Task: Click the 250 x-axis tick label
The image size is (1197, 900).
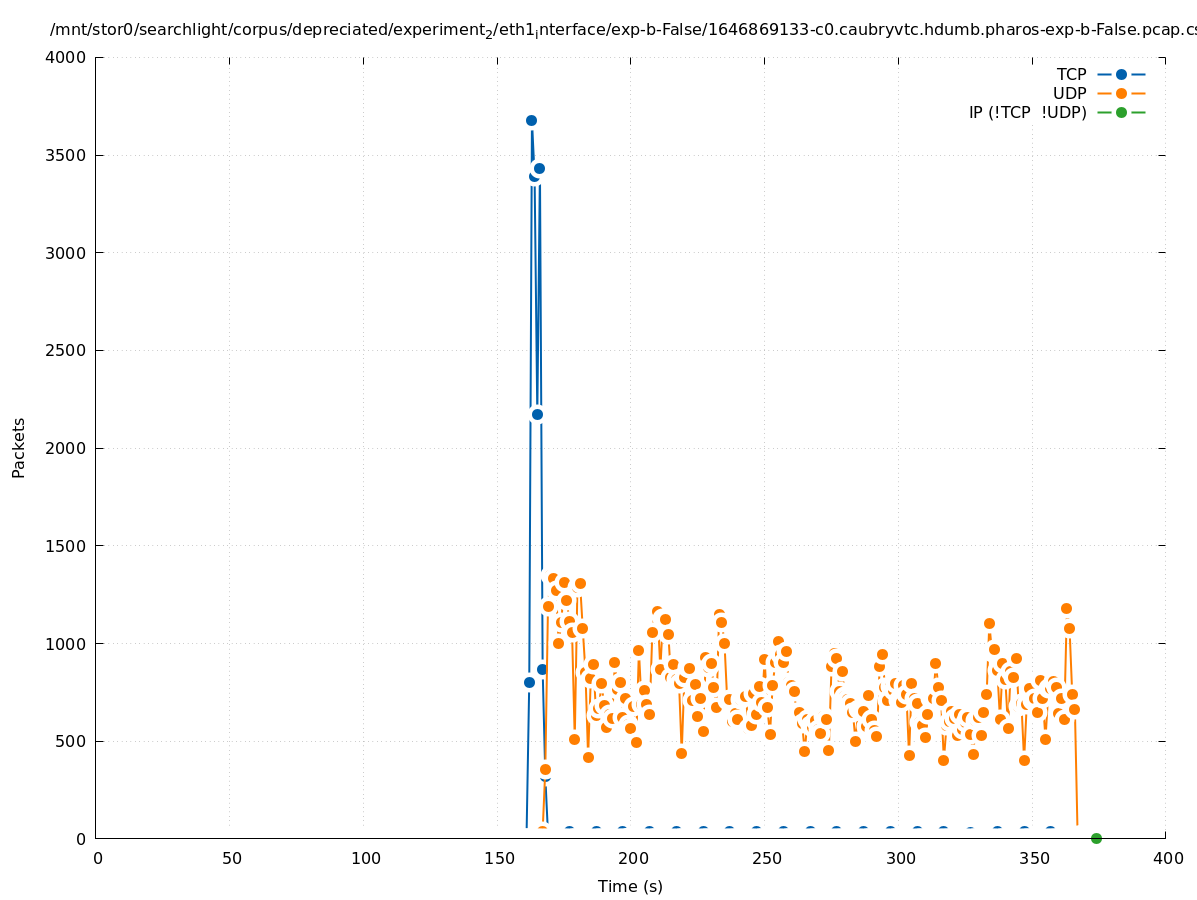Action: pos(766,858)
